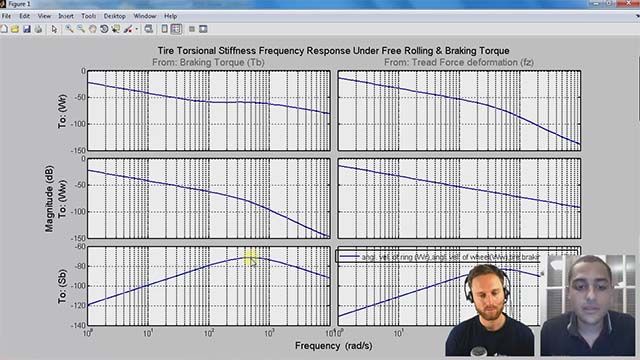Select the Edit Plot arrow tool
Image resolution: width=640 pixels, height=360 pixels.
(x=54, y=29)
